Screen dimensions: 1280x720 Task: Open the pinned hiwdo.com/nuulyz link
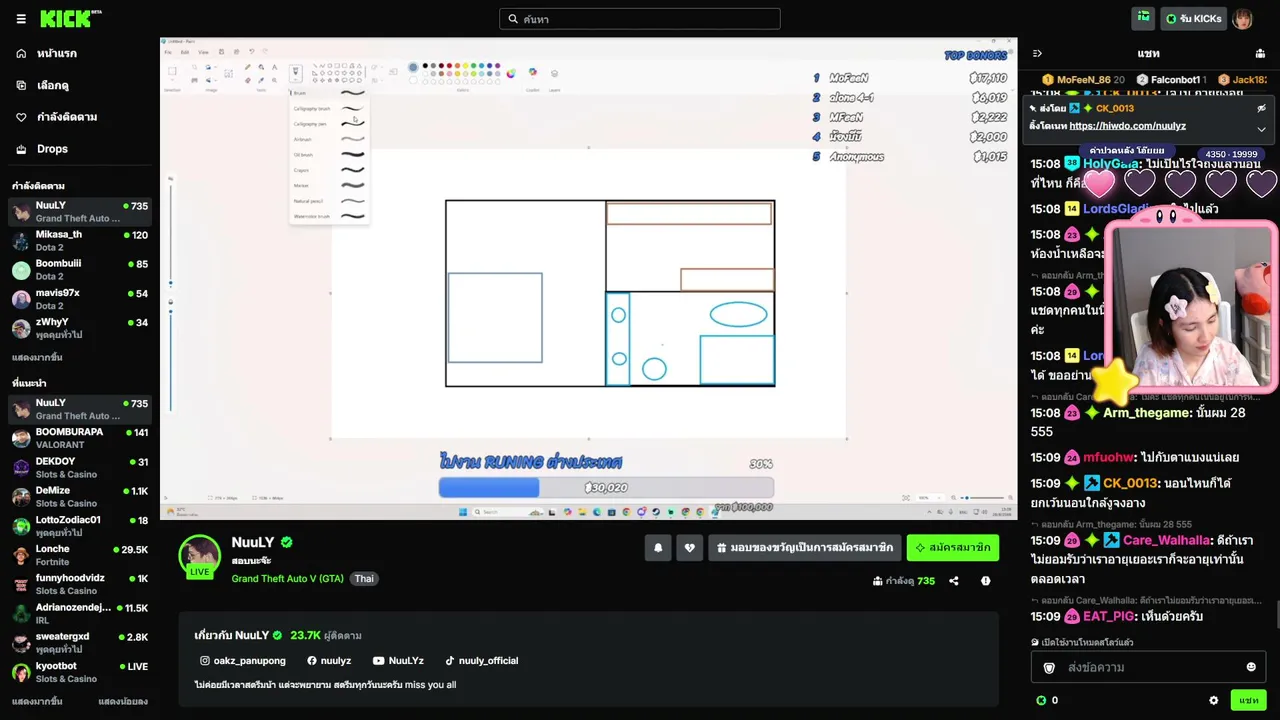pos(1127,126)
